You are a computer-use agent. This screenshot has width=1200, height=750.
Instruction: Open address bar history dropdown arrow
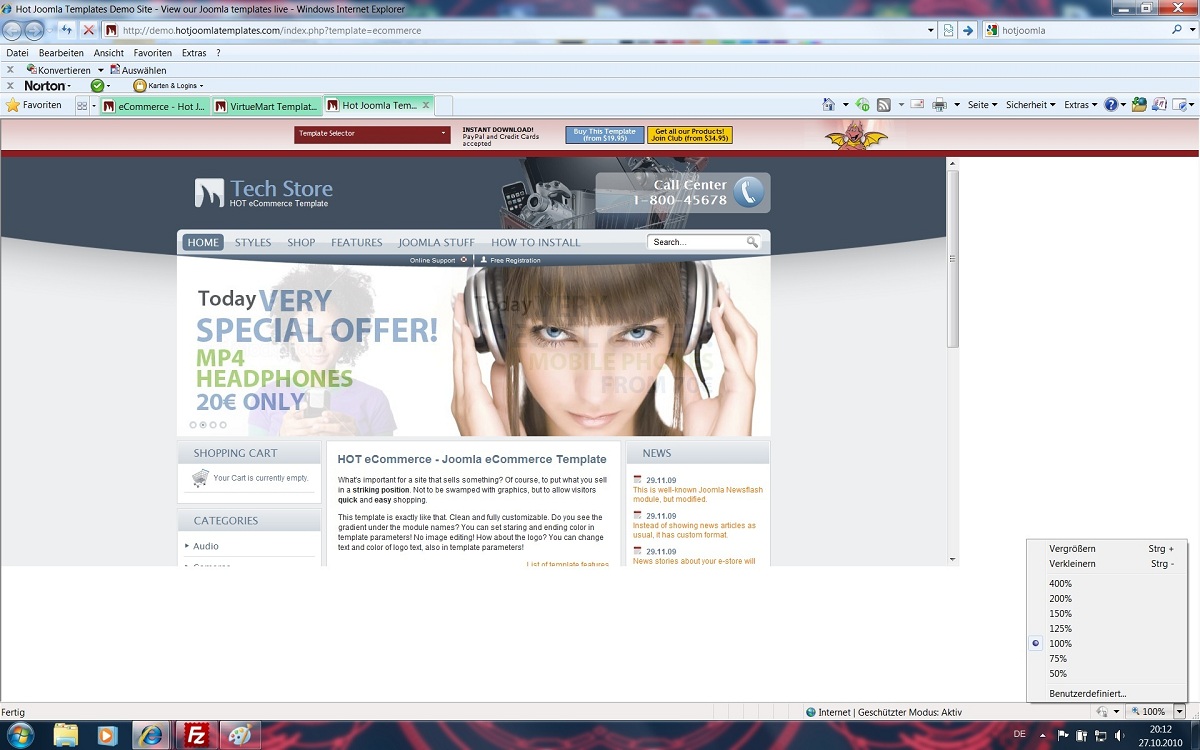pyautogui.click(x=931, y=30)
